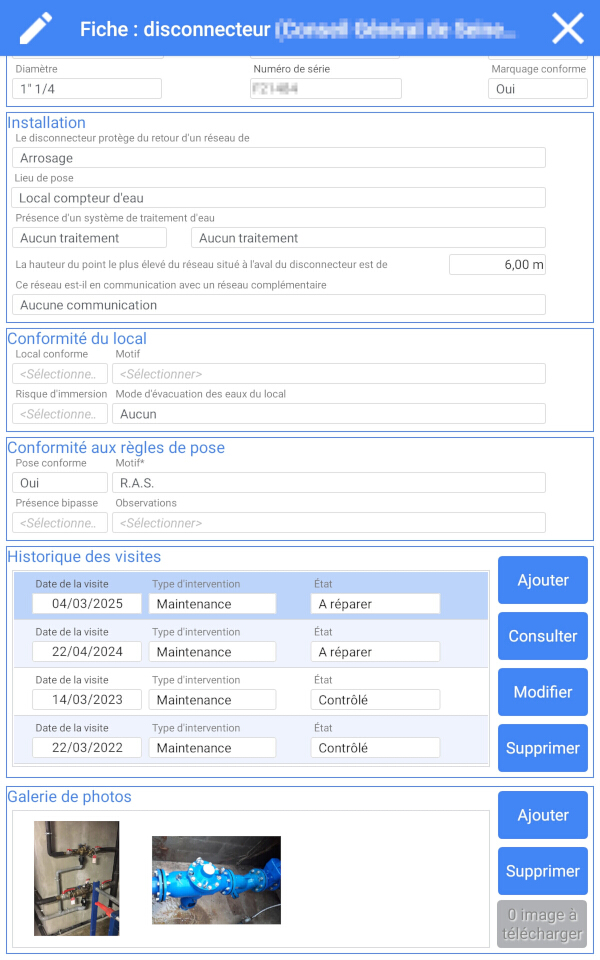Click Ajouter in Galerie de photos

(x=542, y=815)
